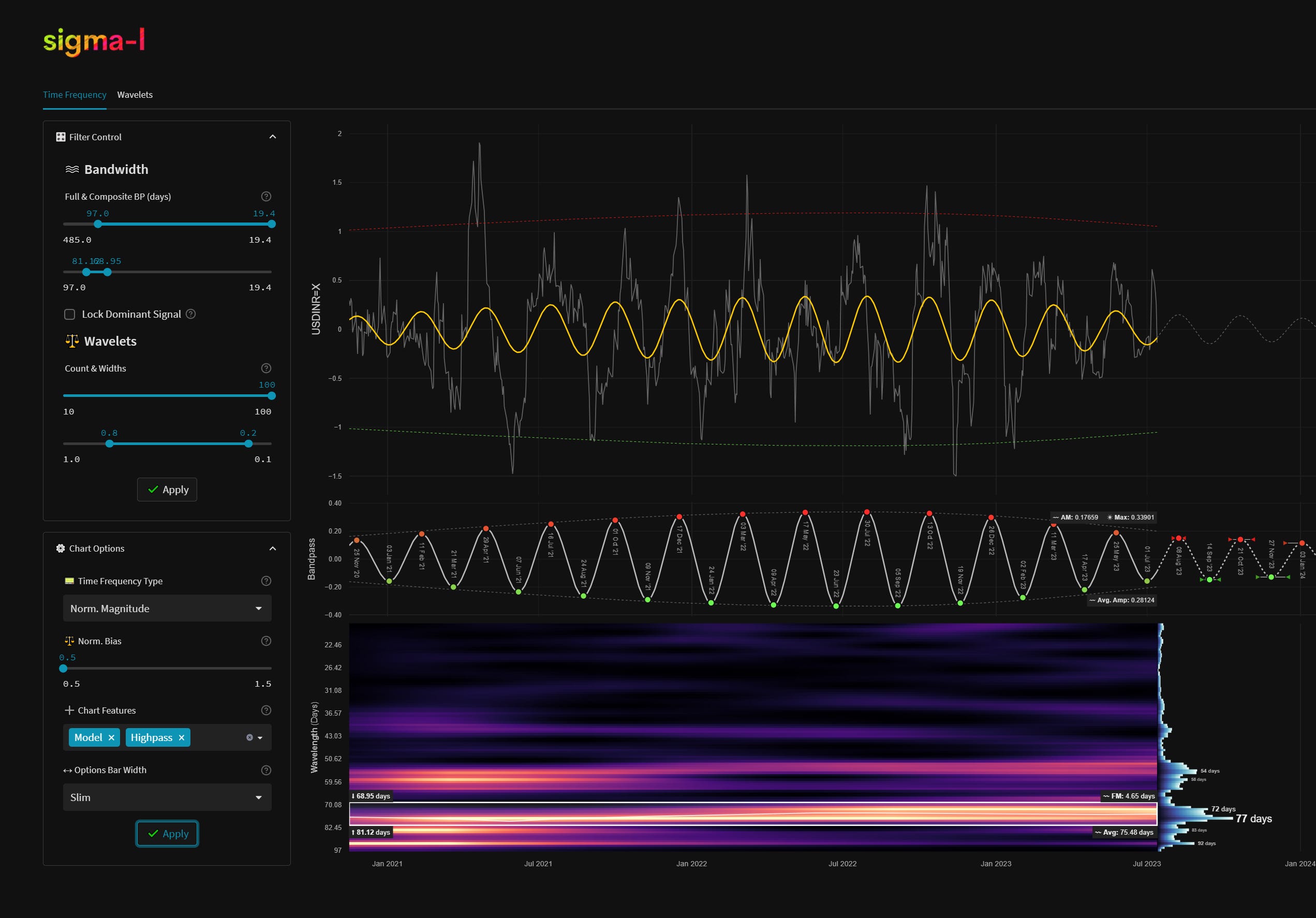Screen dimensions: 1316x918
Task: Click help icon beside Lock Dominant Signal
Action: 191,314
